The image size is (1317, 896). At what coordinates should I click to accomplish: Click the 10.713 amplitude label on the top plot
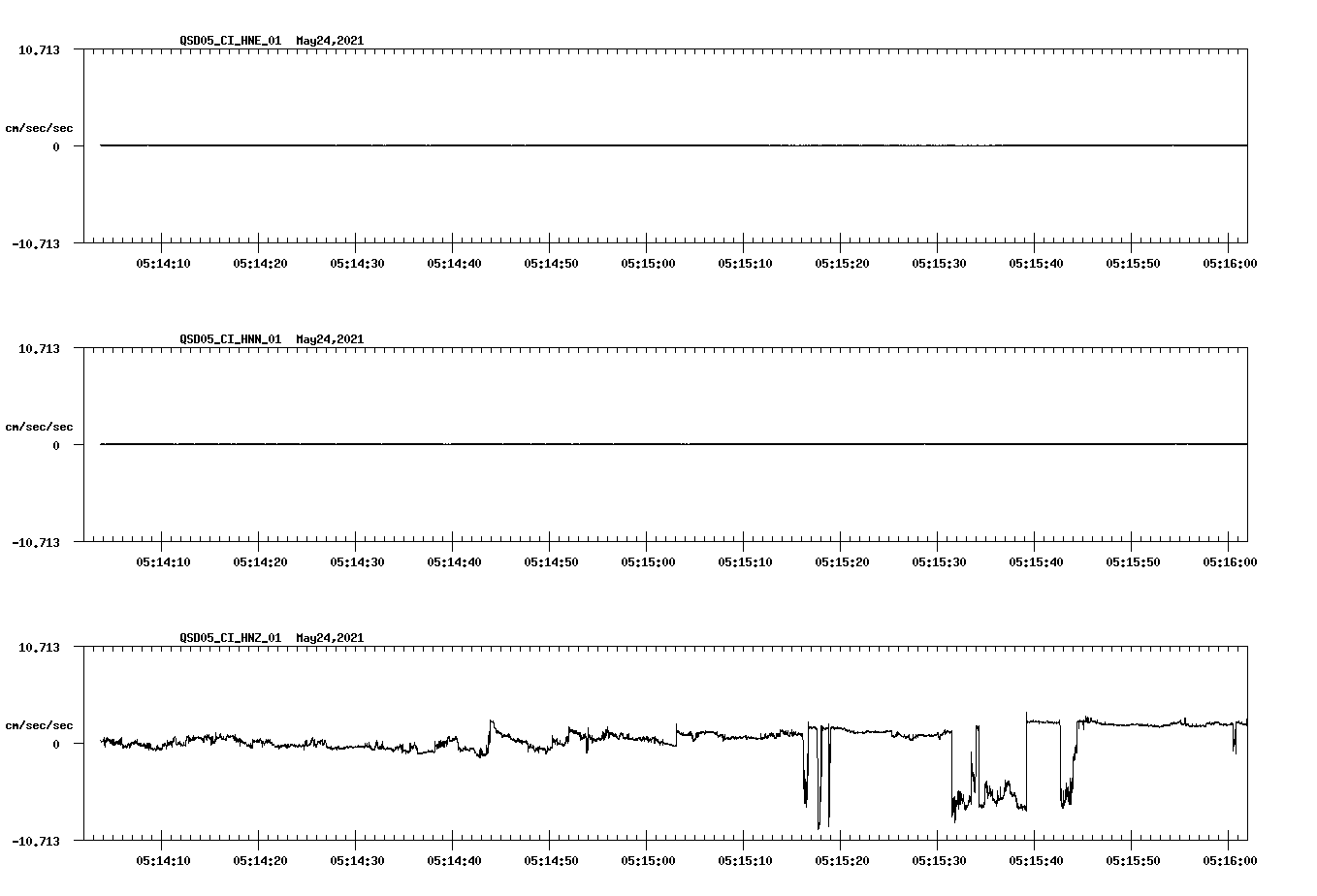coord(40,49)
